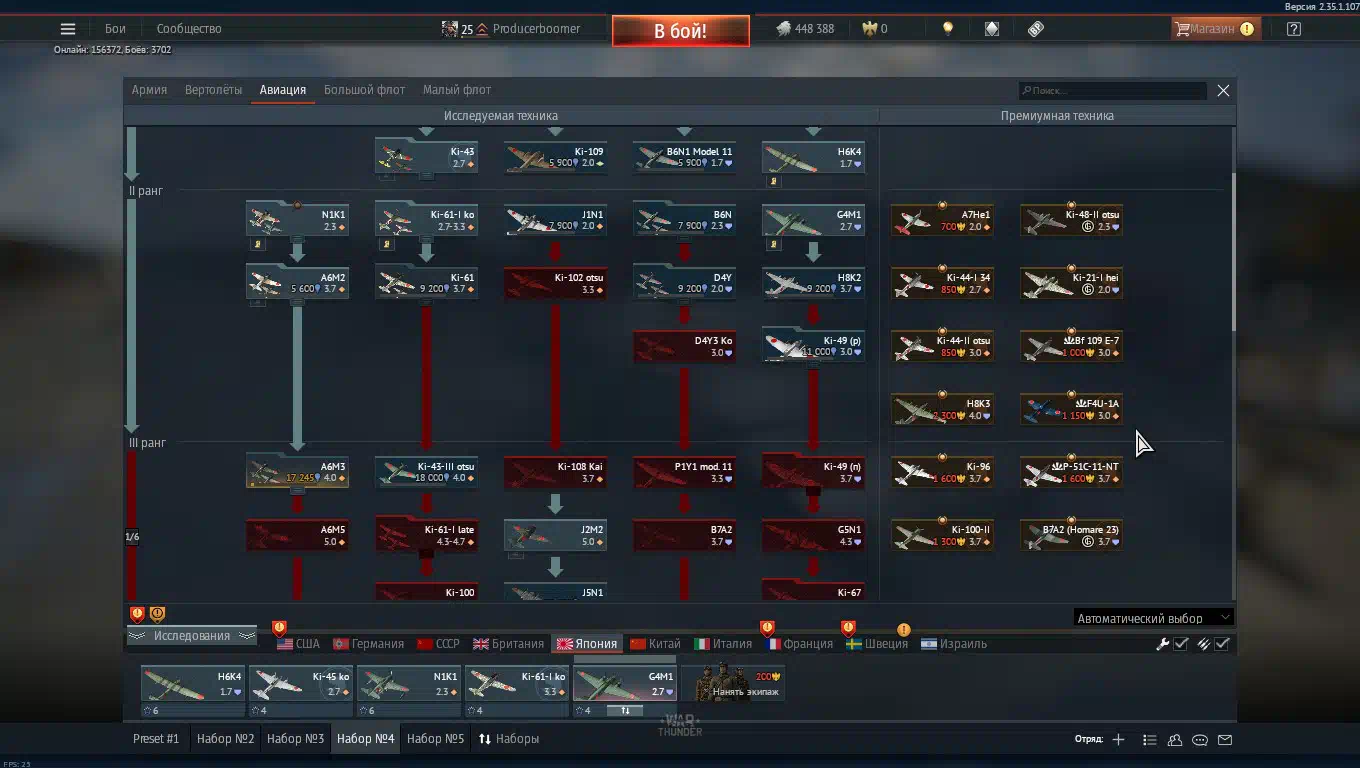This screenshot has width=1360, height=768.
Task: Select the СССР nation tab
Action: (438, 644)
